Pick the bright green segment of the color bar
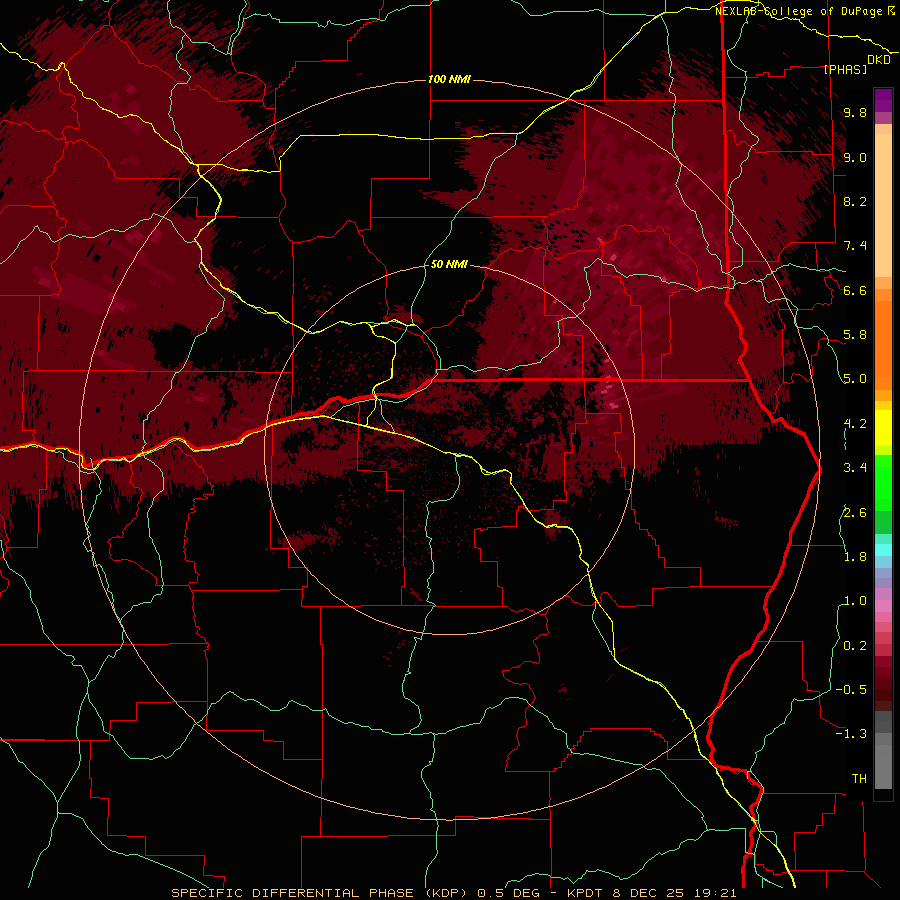Screen dimensions: 900x900 coord(883,483)
